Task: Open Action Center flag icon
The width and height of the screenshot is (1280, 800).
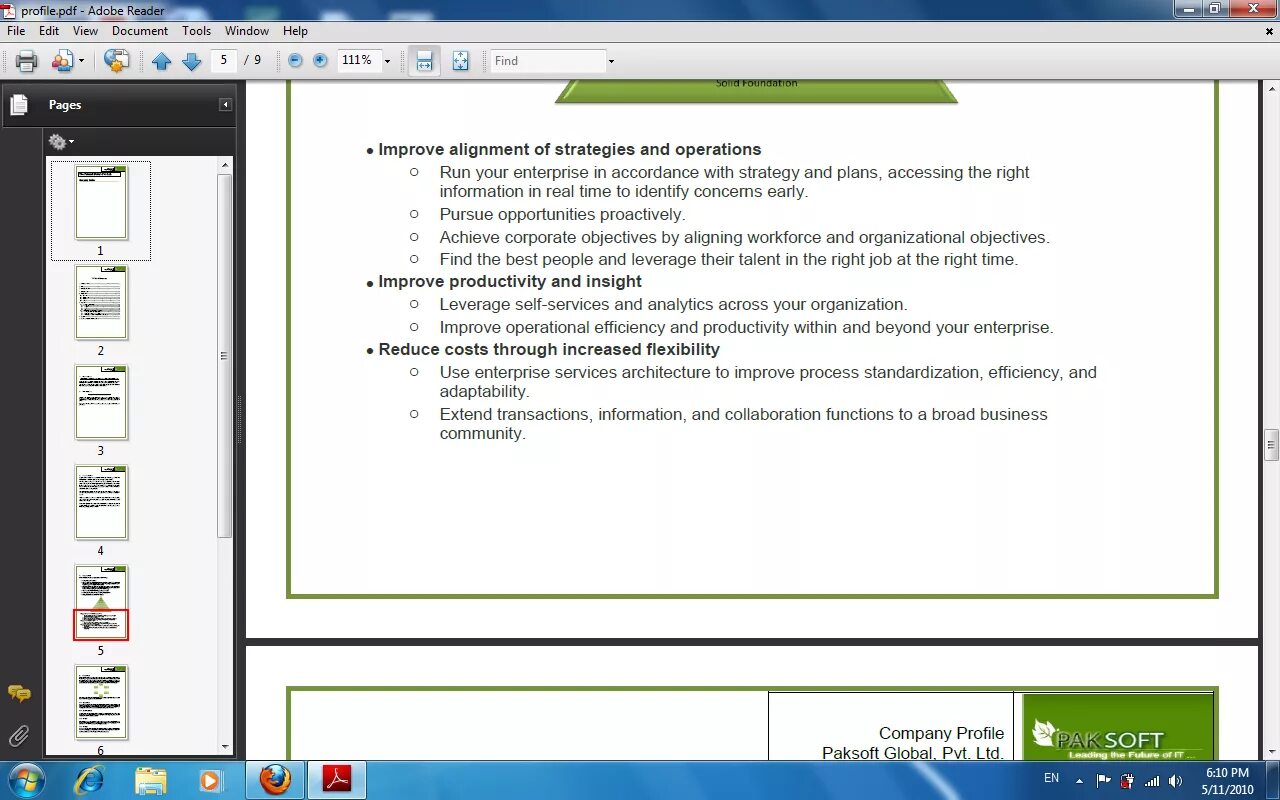Action: click(1104, 781)
